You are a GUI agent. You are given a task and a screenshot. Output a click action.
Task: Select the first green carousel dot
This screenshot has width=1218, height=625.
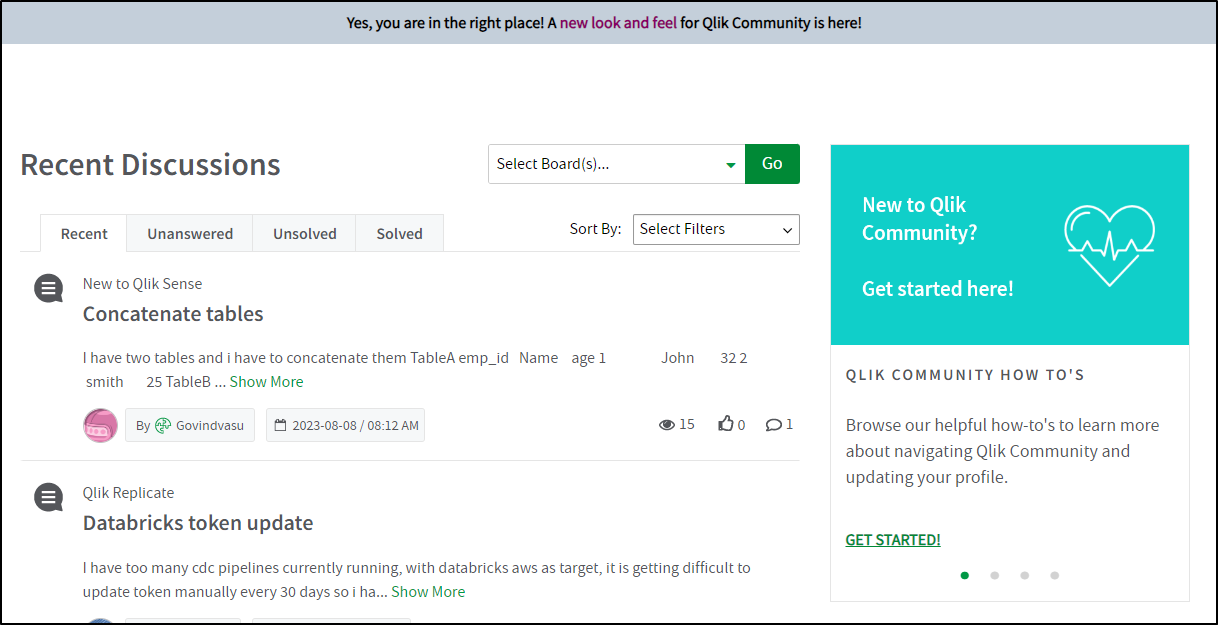(x=965, y=575)
